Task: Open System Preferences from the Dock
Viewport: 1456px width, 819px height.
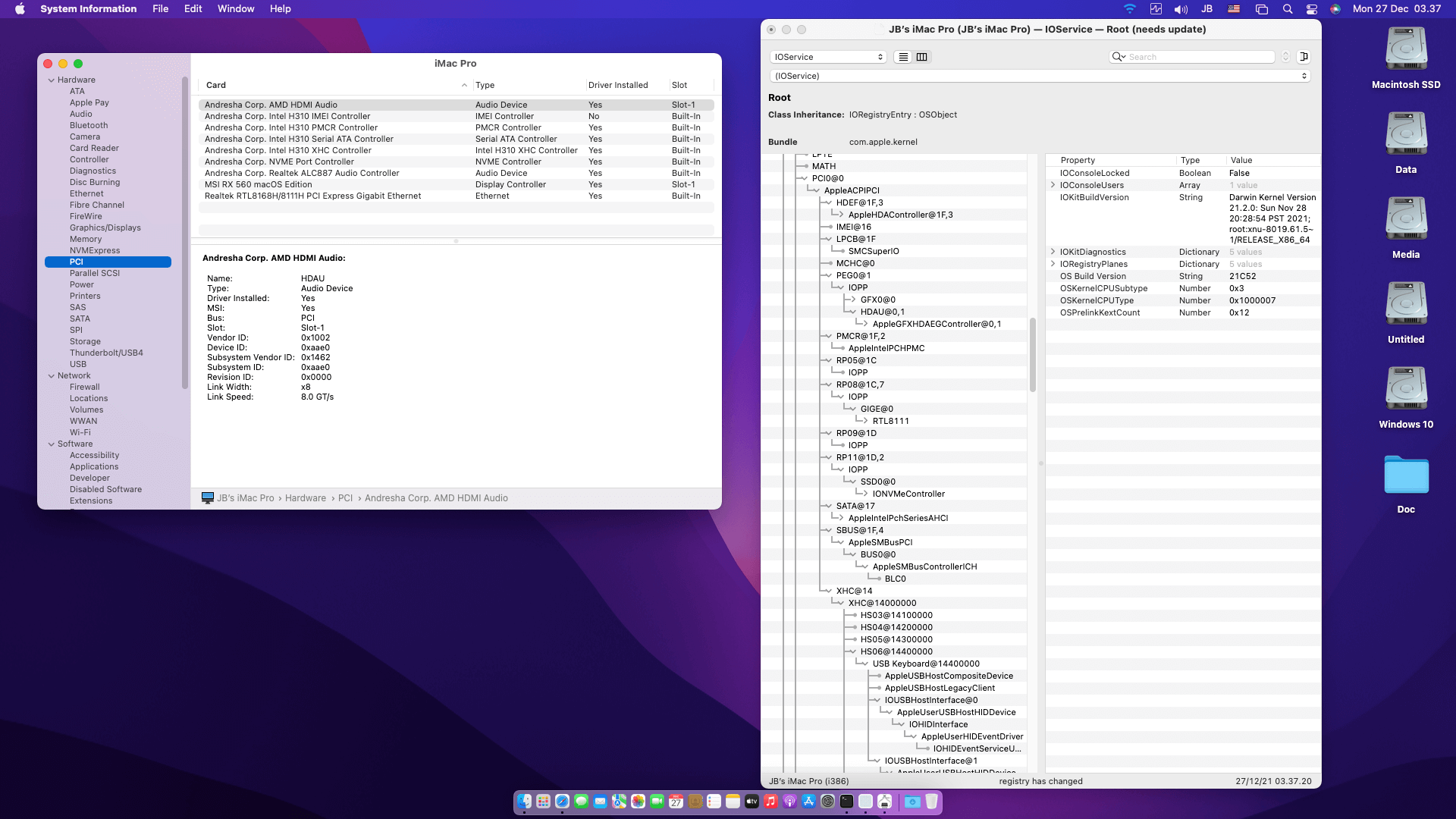Action: coord(827,802)
